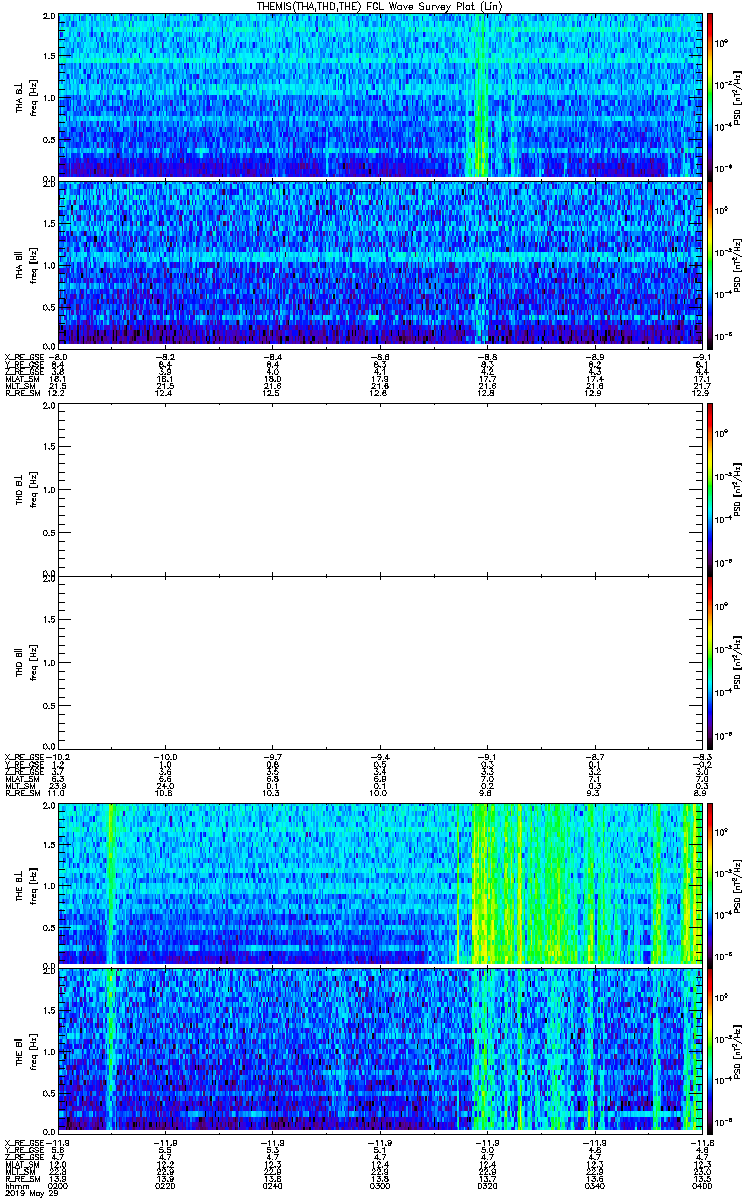Click the PSD color bar beside THE BL

click(710, 884)
